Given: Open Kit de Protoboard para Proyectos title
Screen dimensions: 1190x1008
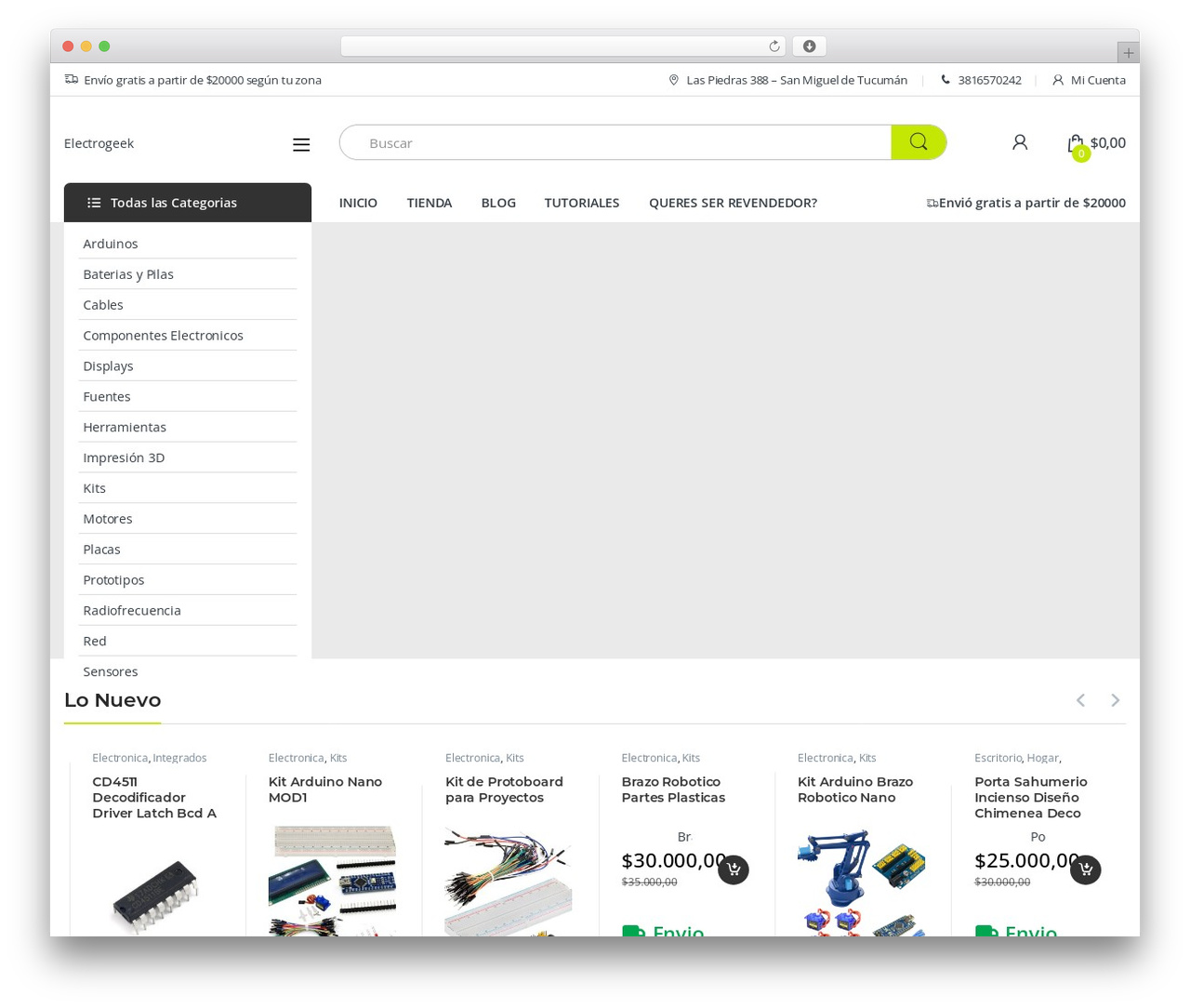Looking at the screenshot, I should click(504, 789).
